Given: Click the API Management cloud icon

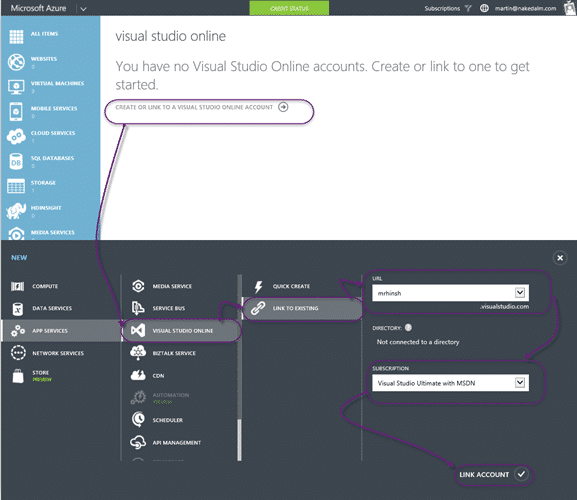Looking at the screenshot, I should coord(138,443).
